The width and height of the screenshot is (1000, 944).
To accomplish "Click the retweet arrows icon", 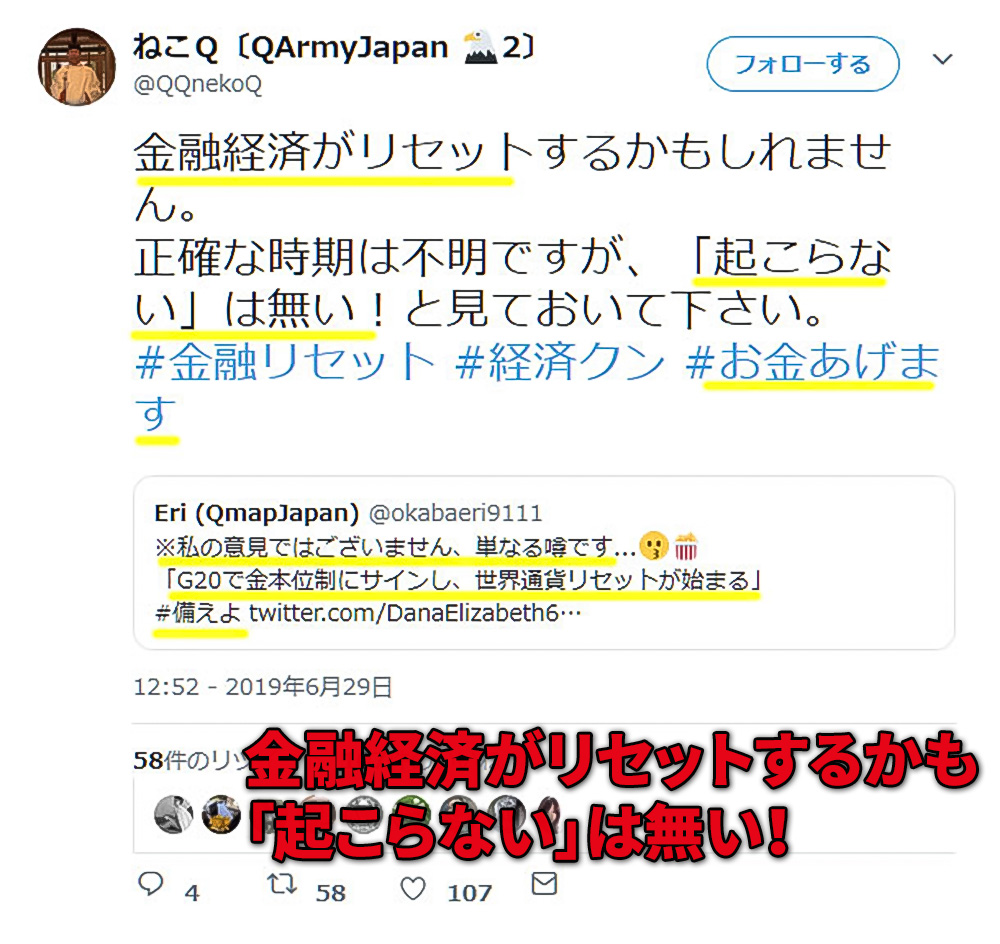I will 281,884.
